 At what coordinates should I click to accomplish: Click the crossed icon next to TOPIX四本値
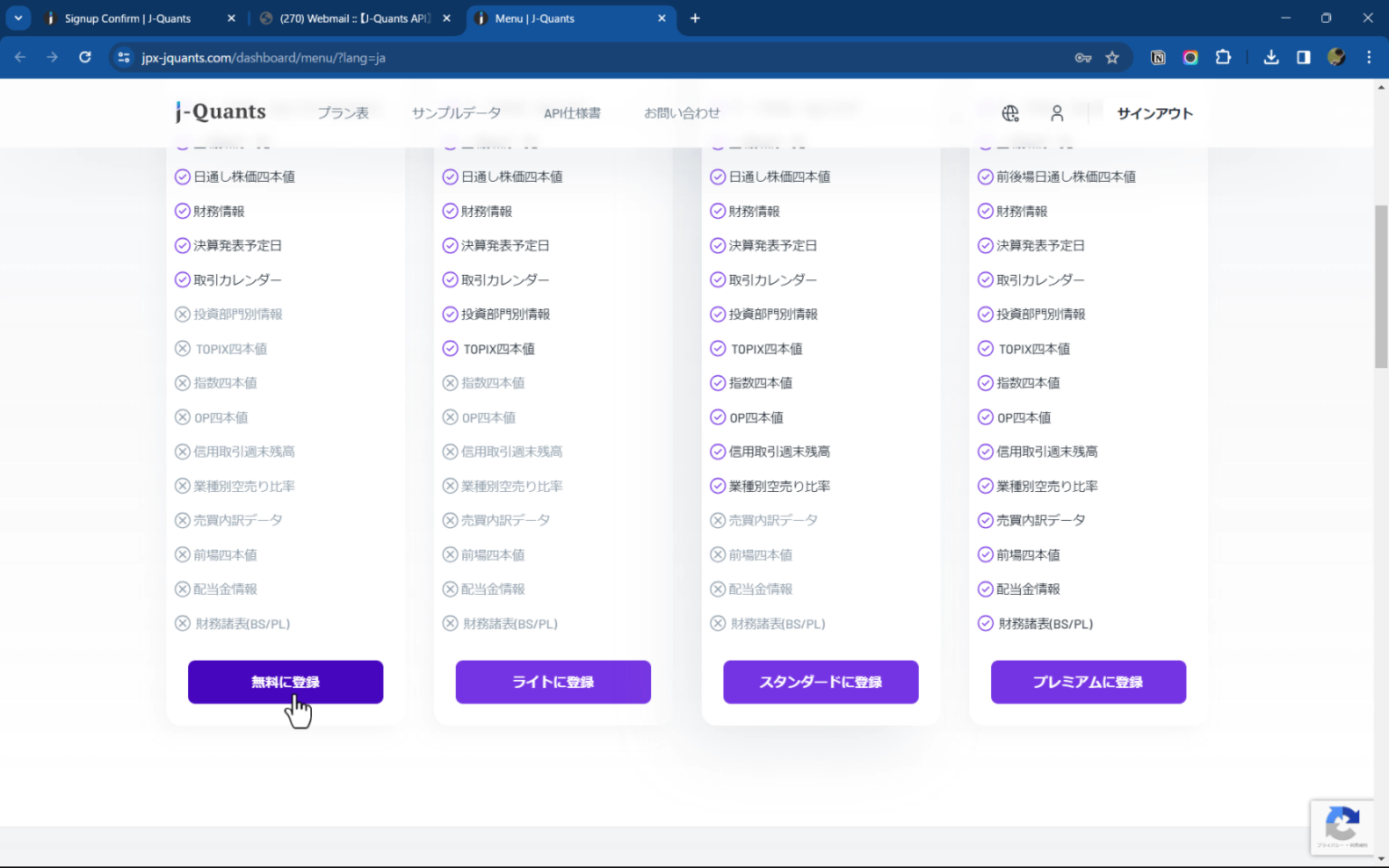click(x=182, y=348)
